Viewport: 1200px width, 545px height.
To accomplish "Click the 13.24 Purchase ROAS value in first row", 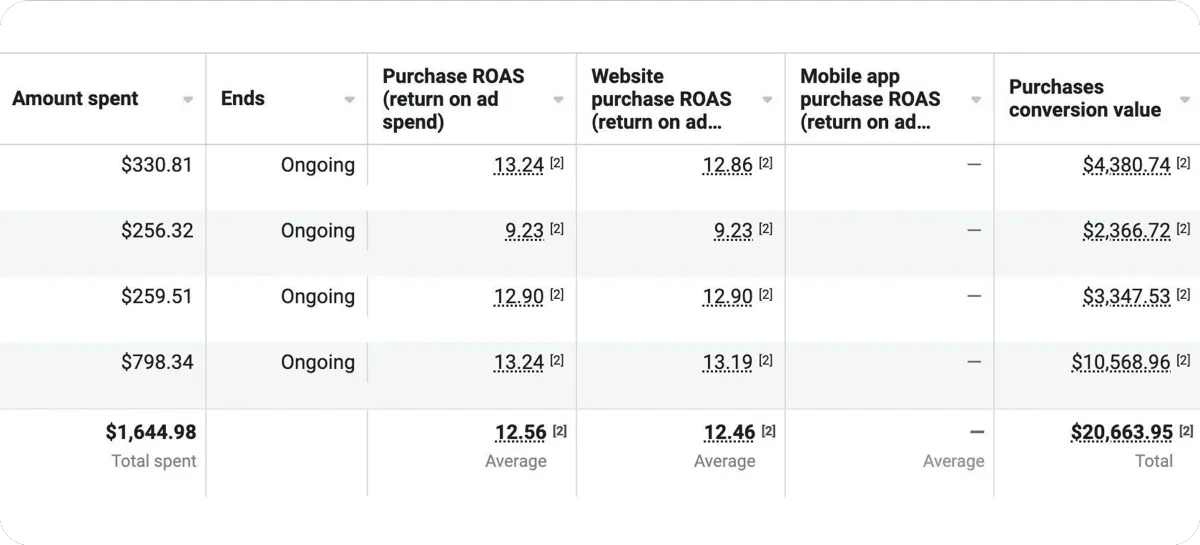I will [519, 165].
